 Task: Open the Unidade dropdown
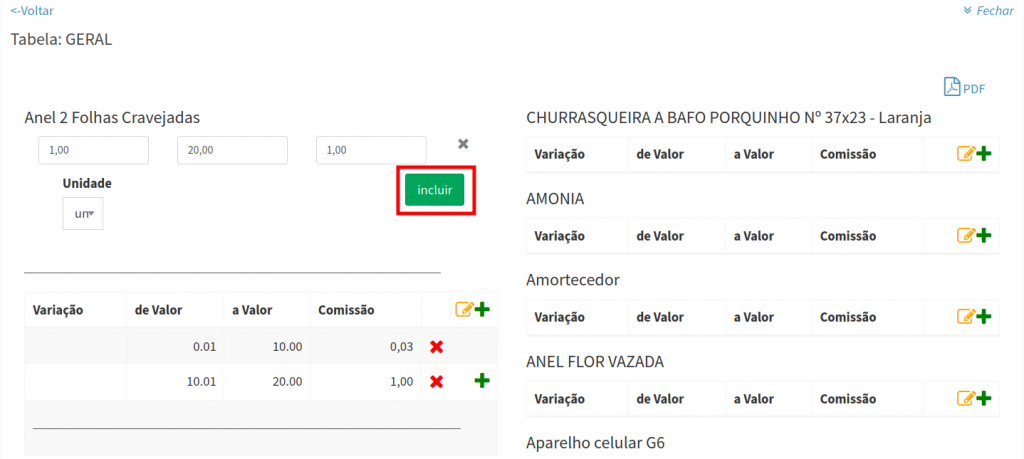[83, 214]
